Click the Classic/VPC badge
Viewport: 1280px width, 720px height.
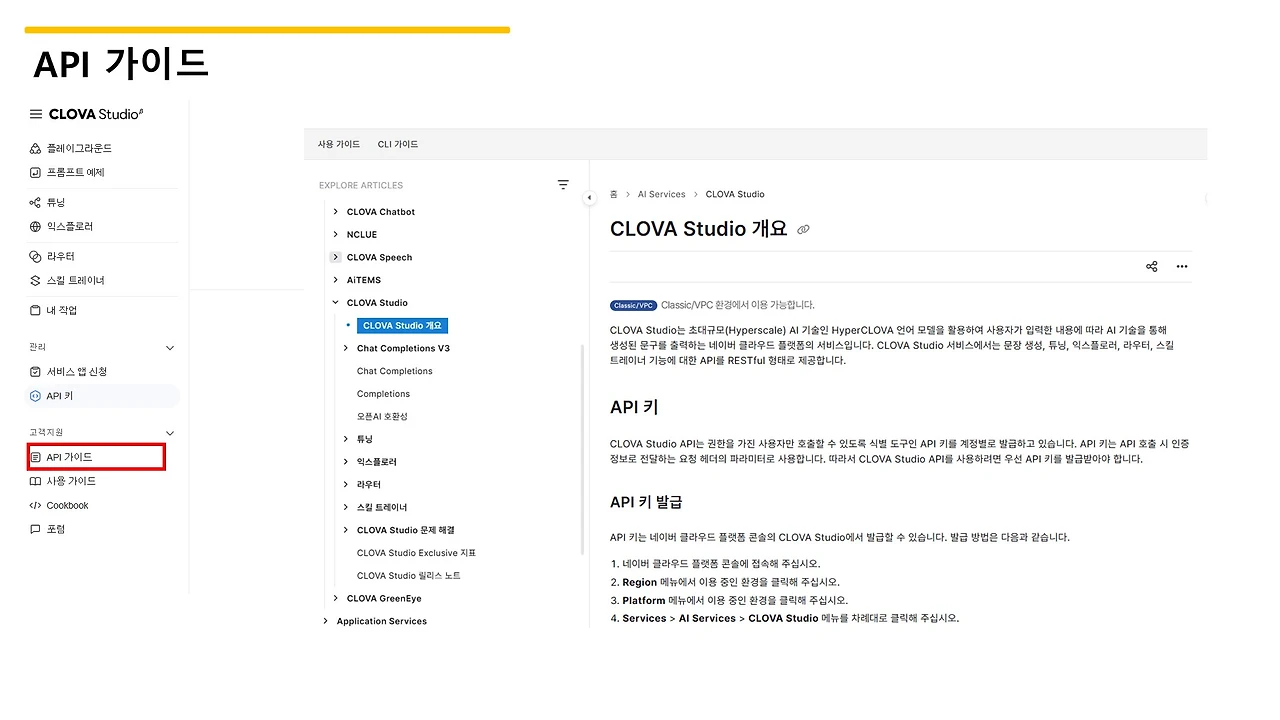(633, 305)
